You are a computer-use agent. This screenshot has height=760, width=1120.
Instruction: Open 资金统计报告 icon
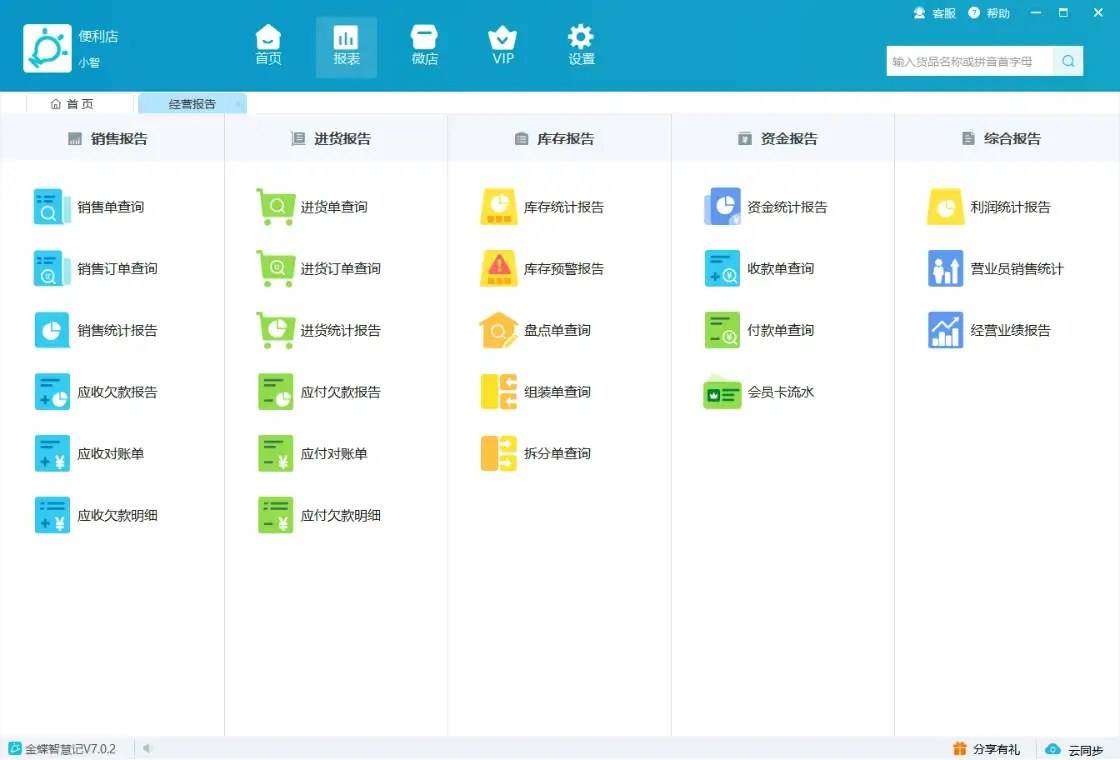pyautogui.click(x=722, y=206)
